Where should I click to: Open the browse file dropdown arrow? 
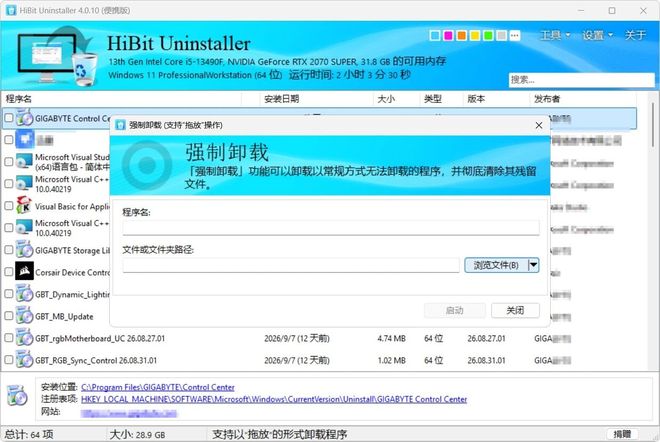[533, 265]
